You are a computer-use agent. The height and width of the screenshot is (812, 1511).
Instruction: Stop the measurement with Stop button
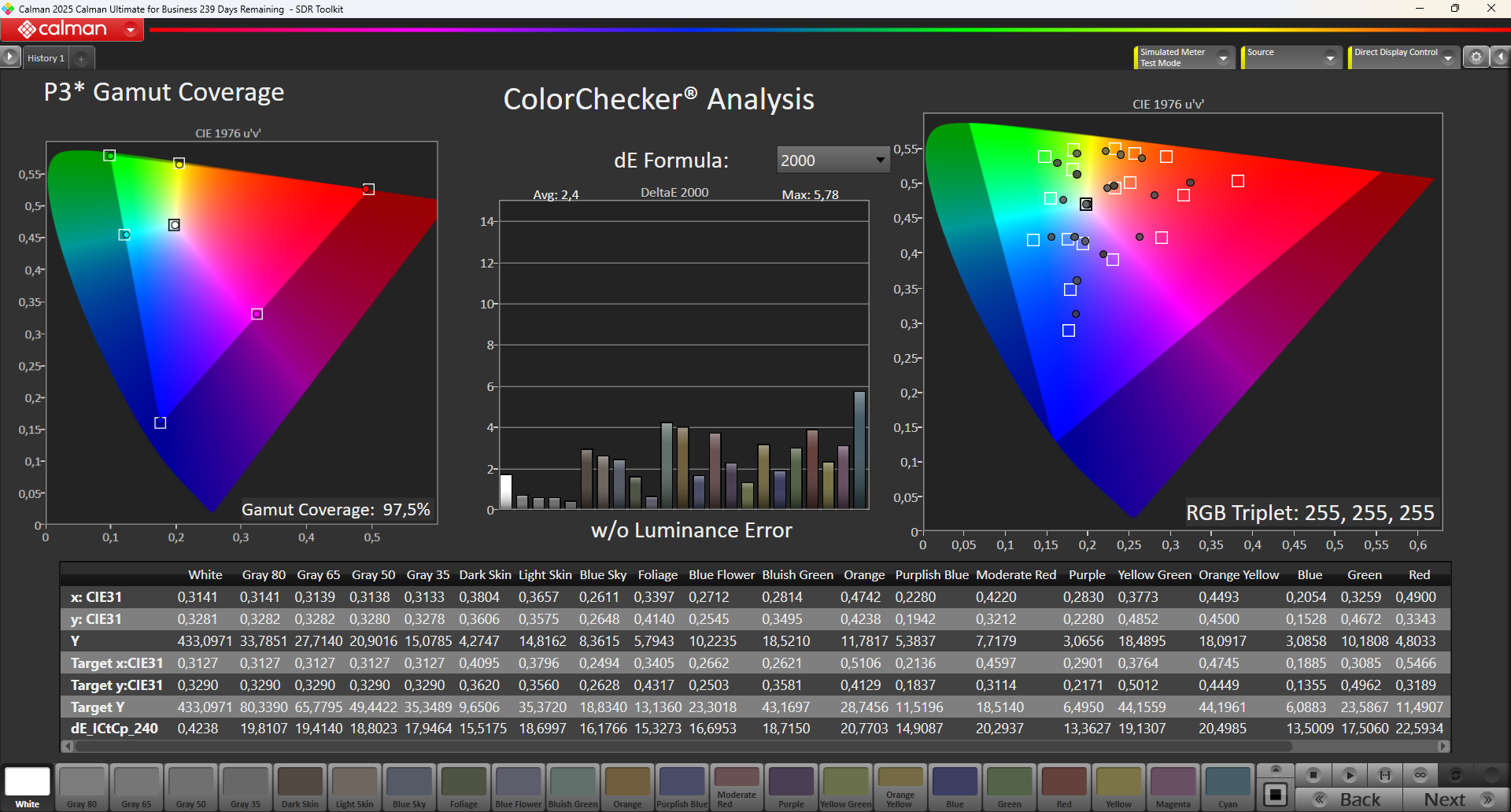tap(1313, 775)
